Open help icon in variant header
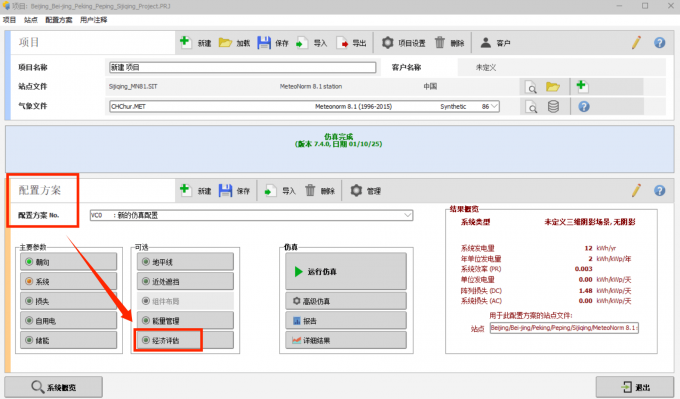 (660, 190)
